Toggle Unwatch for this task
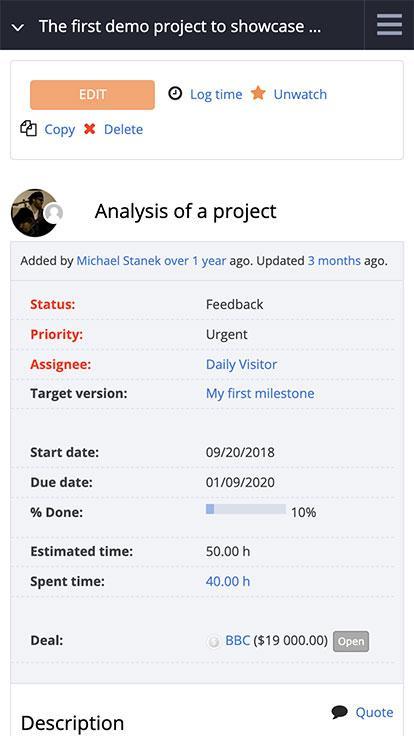 (300, 94)
